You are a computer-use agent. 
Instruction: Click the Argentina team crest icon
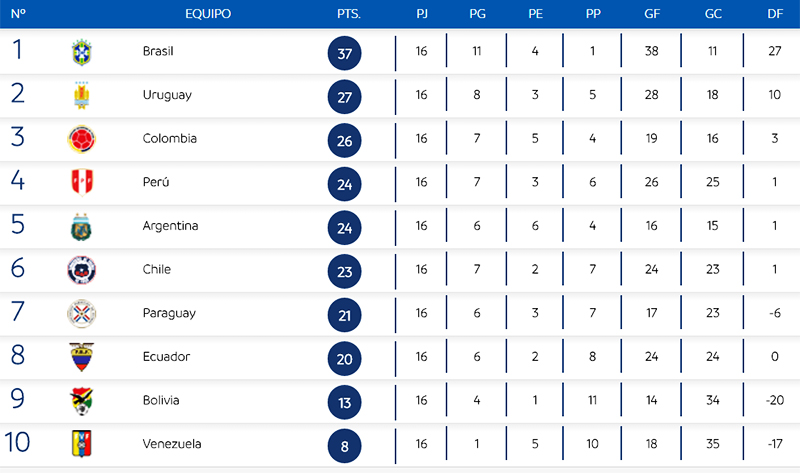[81, 226]
